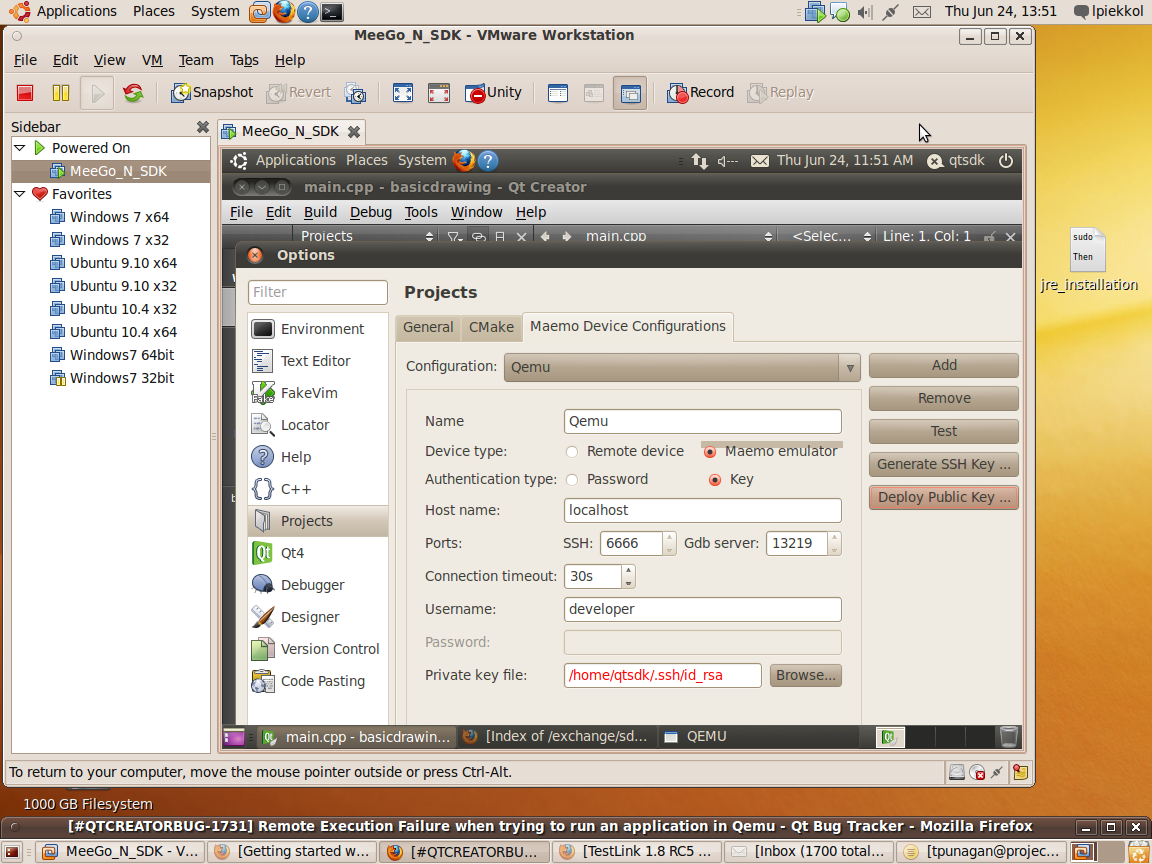Image resolution: width=1152 pixels, height=864 pixels.
Task: Click the Remove configuration button
Action: point(944,398)
